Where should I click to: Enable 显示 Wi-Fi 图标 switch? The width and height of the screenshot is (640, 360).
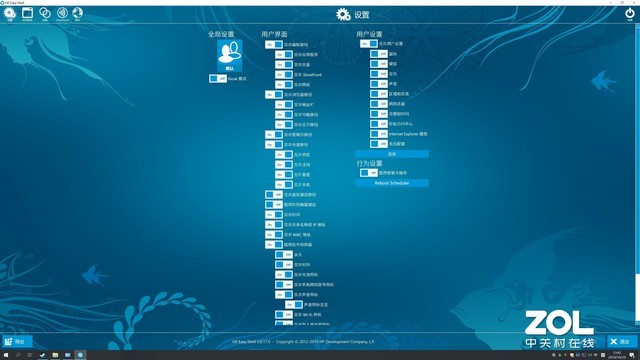pos(284,315)
